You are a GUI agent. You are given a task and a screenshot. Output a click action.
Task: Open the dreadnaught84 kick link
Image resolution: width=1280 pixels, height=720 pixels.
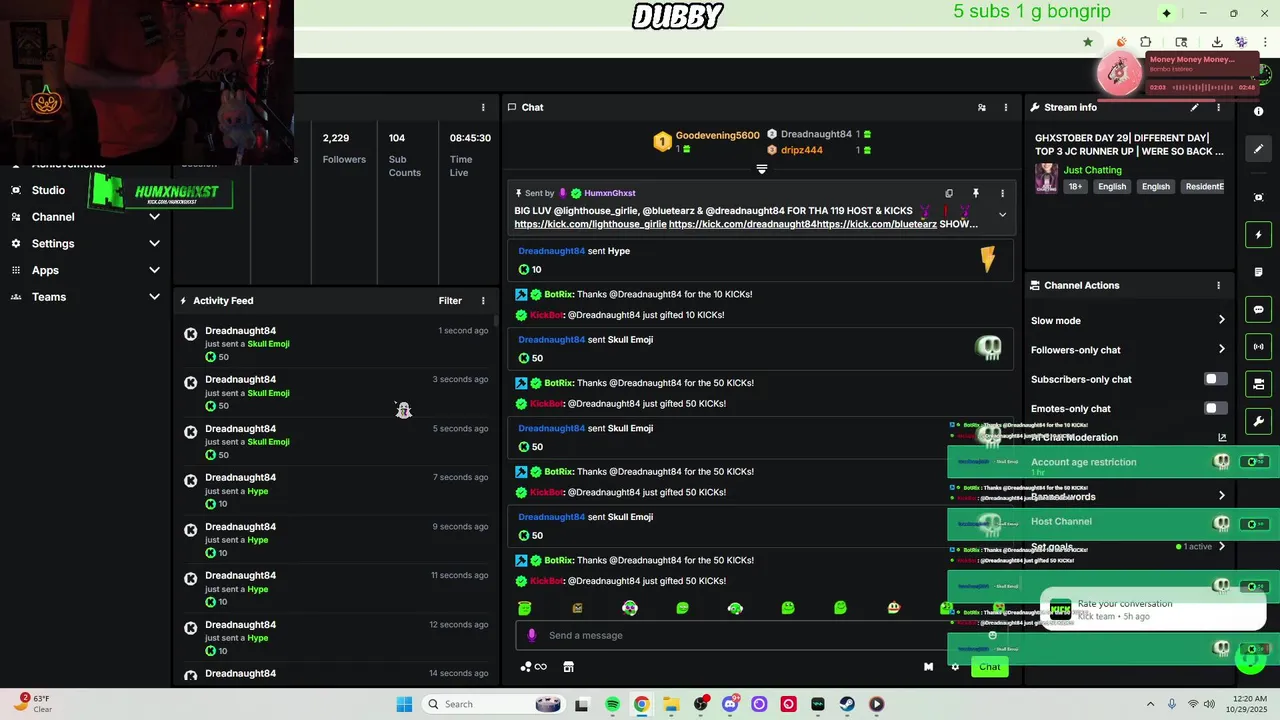click(x=742, y=224)
